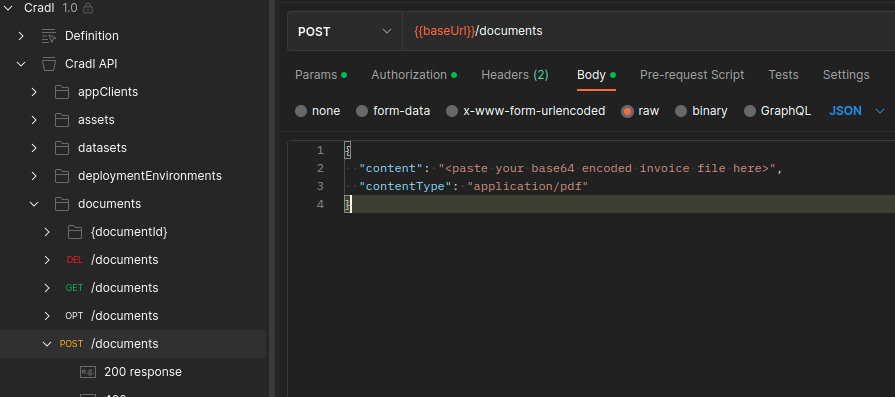Expand the GET /documents request
Image resolution: width=895 pixels, height=397 pixels.
(x=47, y=288)
